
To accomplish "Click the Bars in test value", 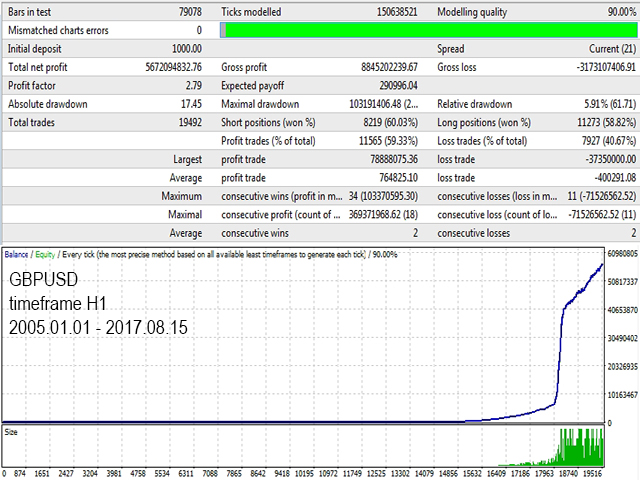I will click(x=186, y=11).
